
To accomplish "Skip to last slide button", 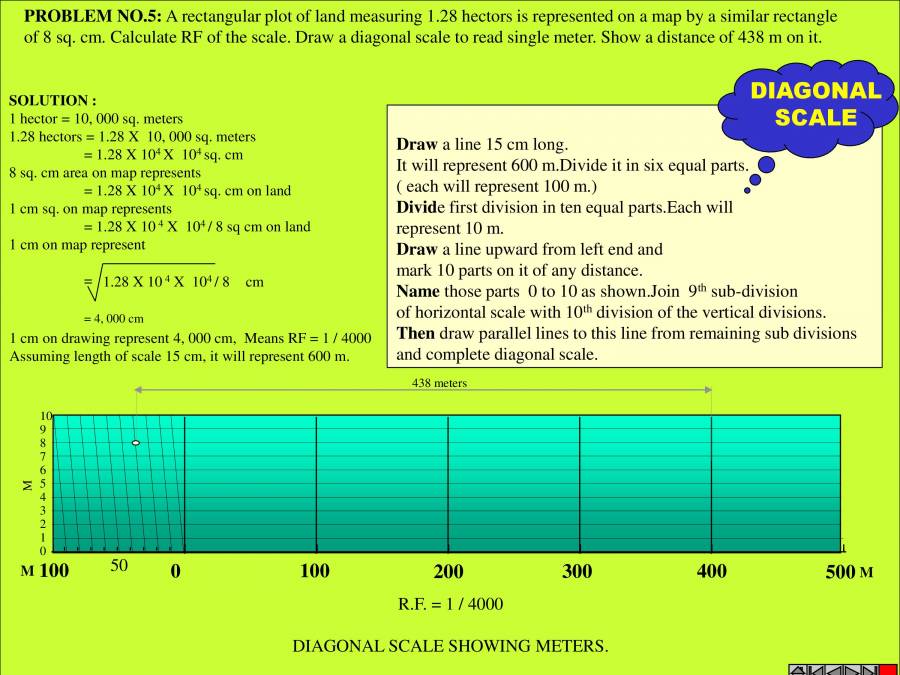I will pos(869,670).
